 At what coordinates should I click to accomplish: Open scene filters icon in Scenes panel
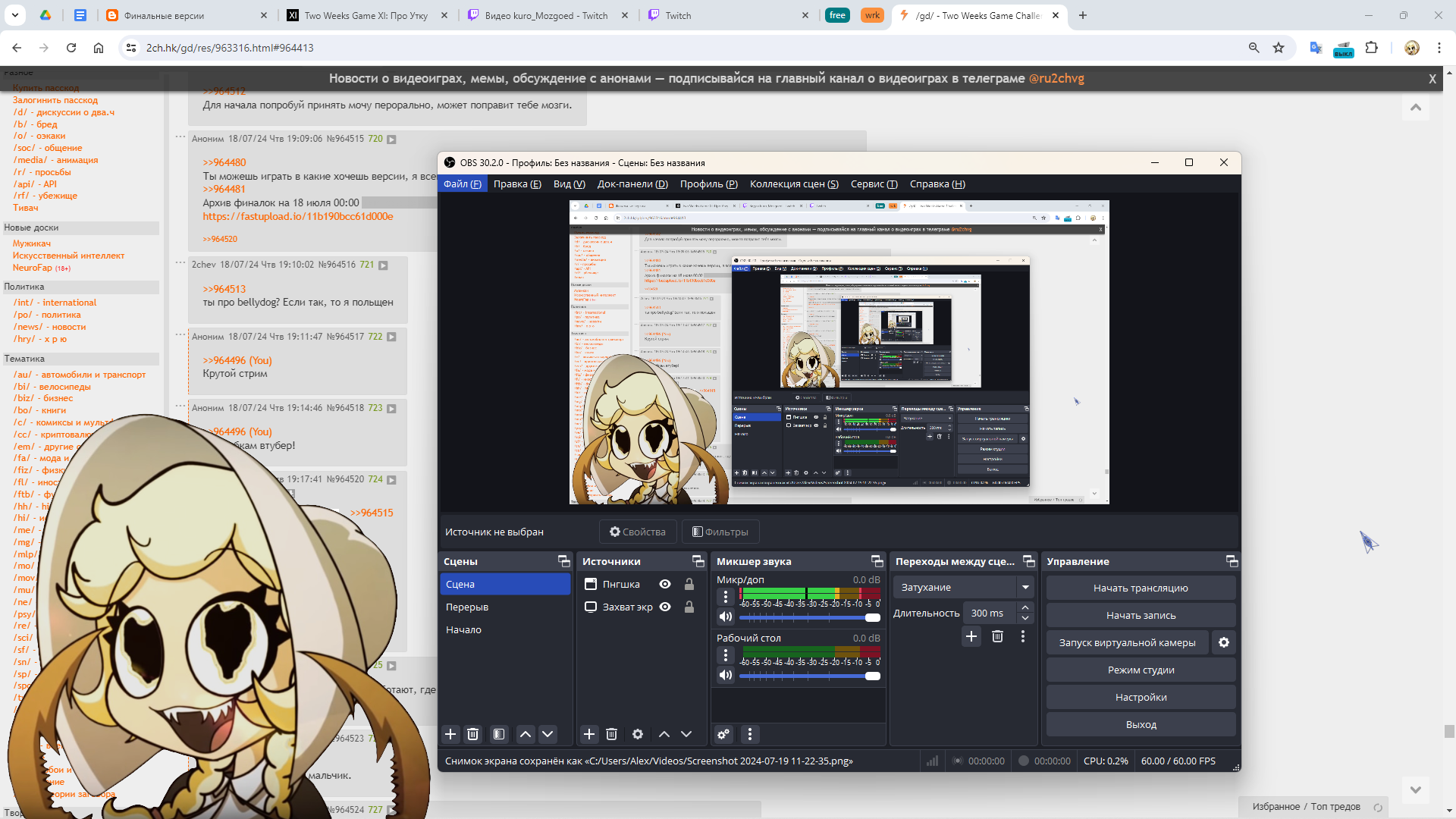[499, 734]
